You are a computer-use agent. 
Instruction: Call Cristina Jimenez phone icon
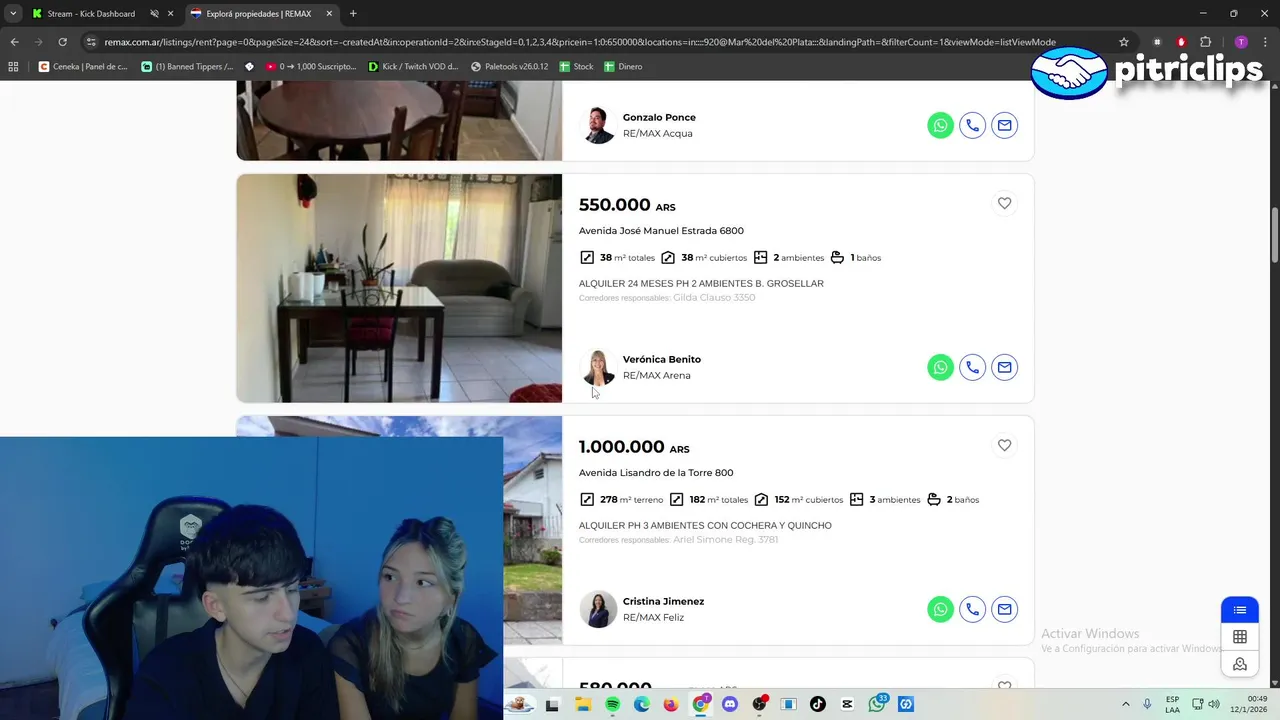(x=972, y=609)
